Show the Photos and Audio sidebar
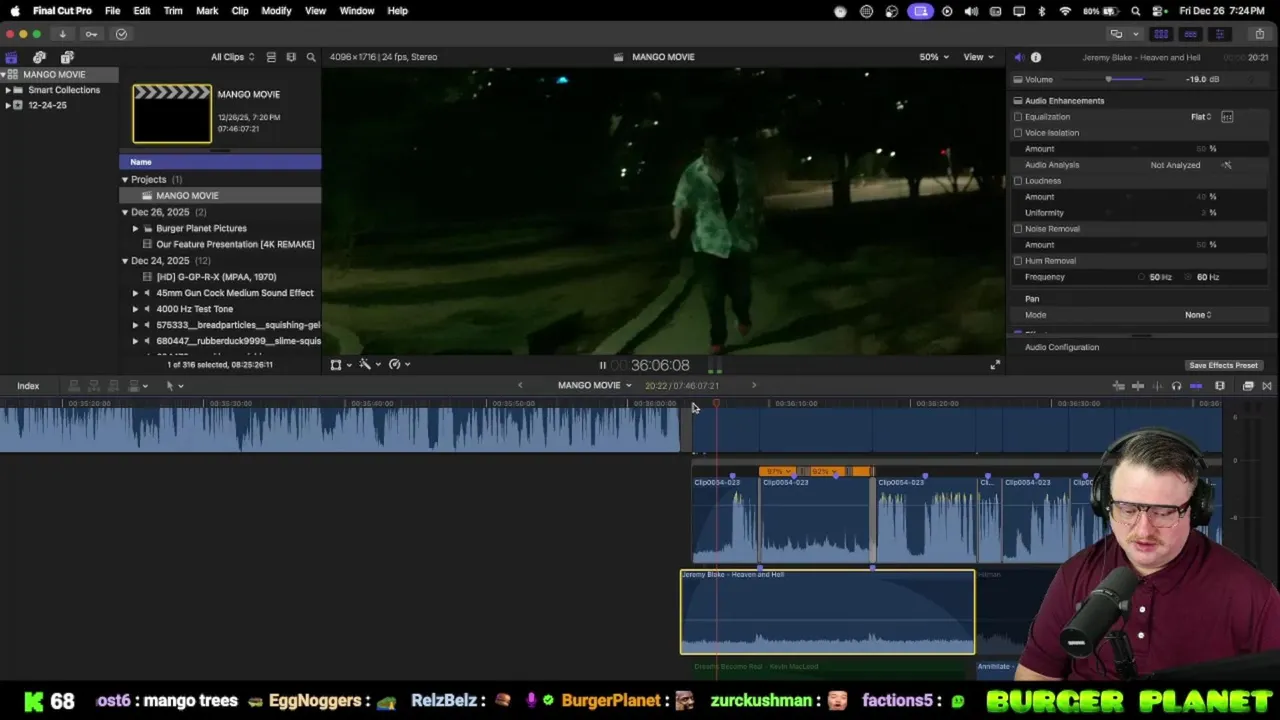Screen dimensions: 1280x720 (x=39, y=57)
